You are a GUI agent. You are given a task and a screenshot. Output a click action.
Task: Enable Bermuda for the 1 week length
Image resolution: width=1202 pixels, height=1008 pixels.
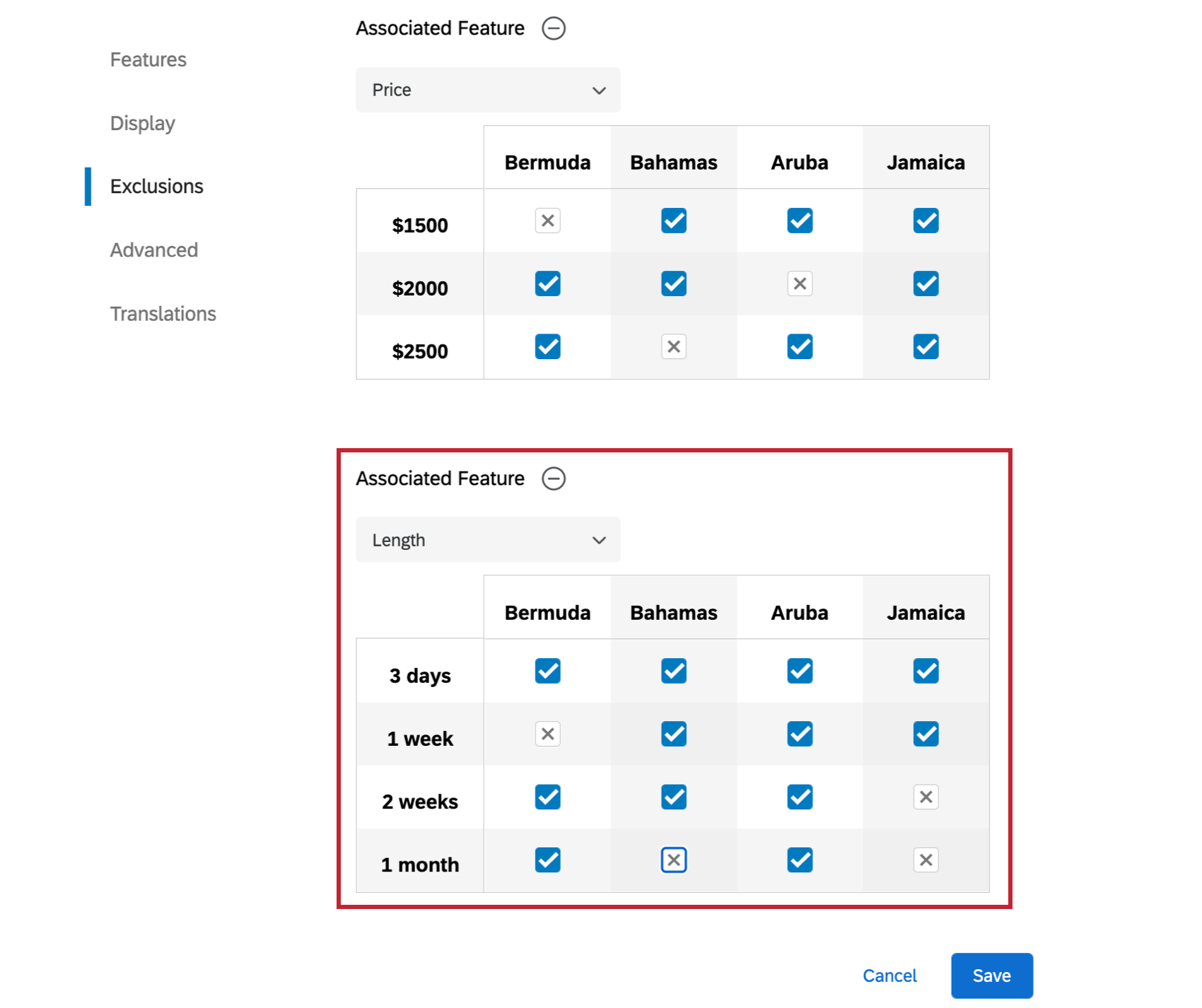click(x=547, y=734)
